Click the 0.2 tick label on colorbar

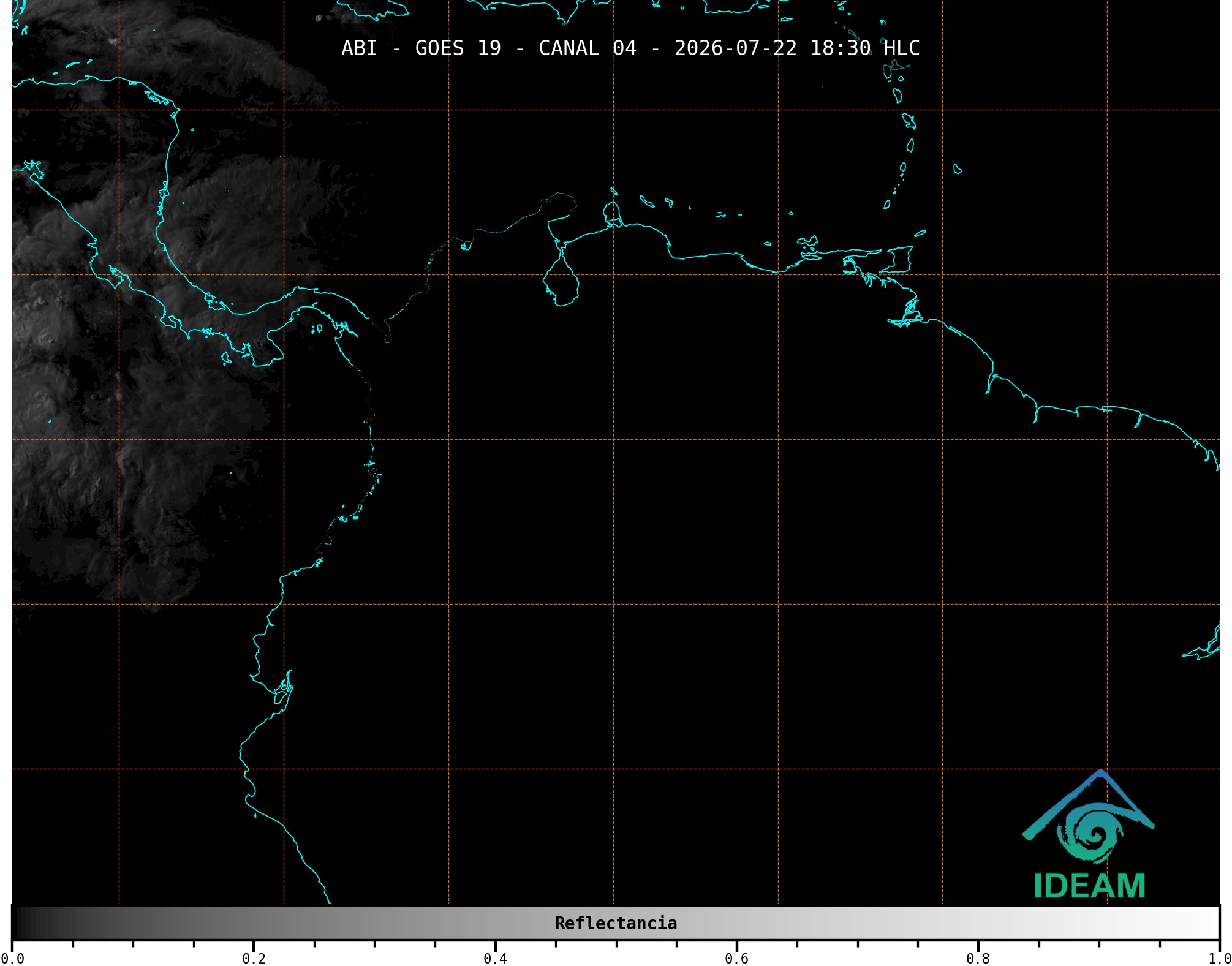click(x=254, y=958)
